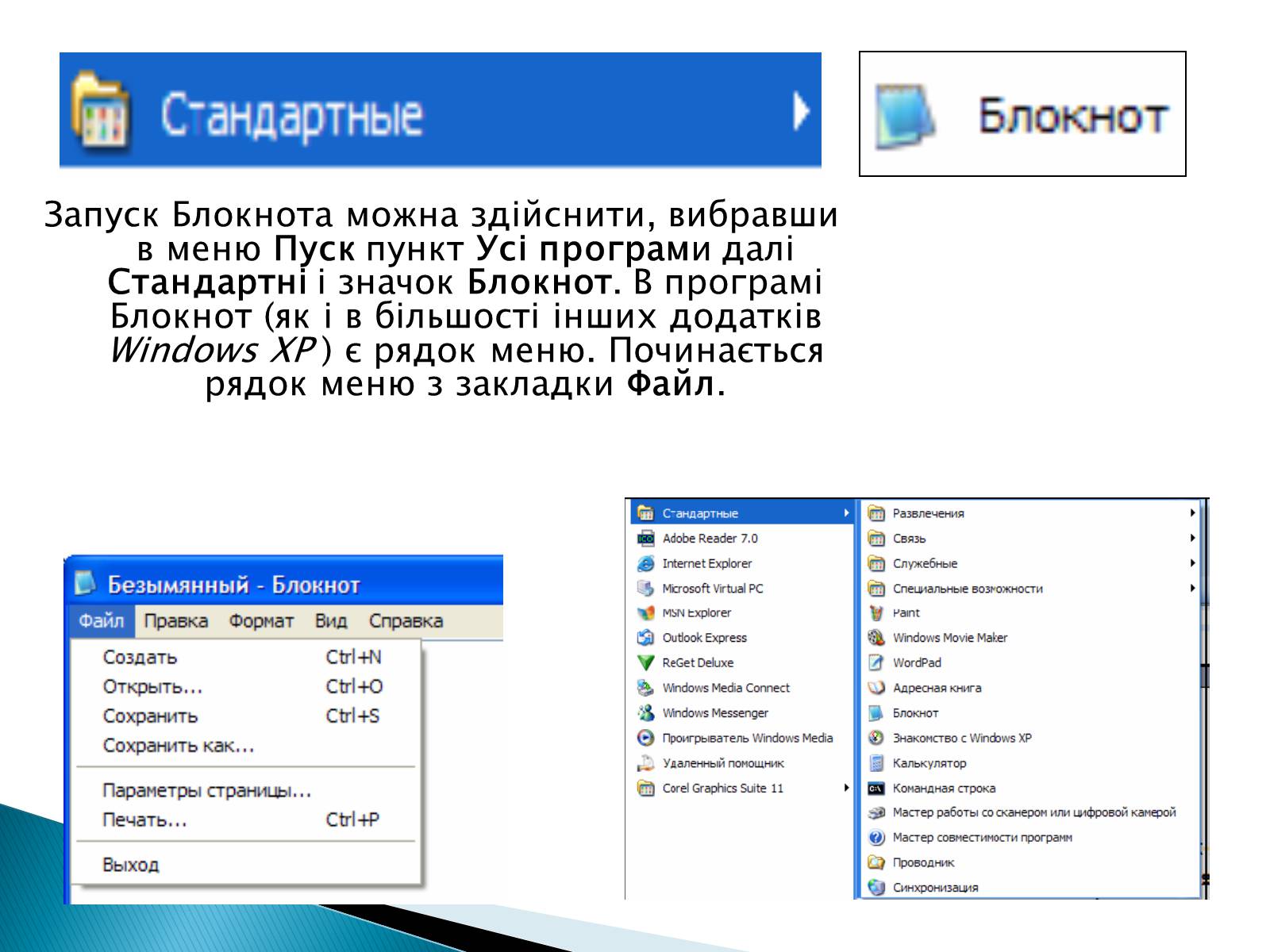Choose Создать from the Файл menu
This screenshot has height=952, width=1270.
tap(245, 657)
